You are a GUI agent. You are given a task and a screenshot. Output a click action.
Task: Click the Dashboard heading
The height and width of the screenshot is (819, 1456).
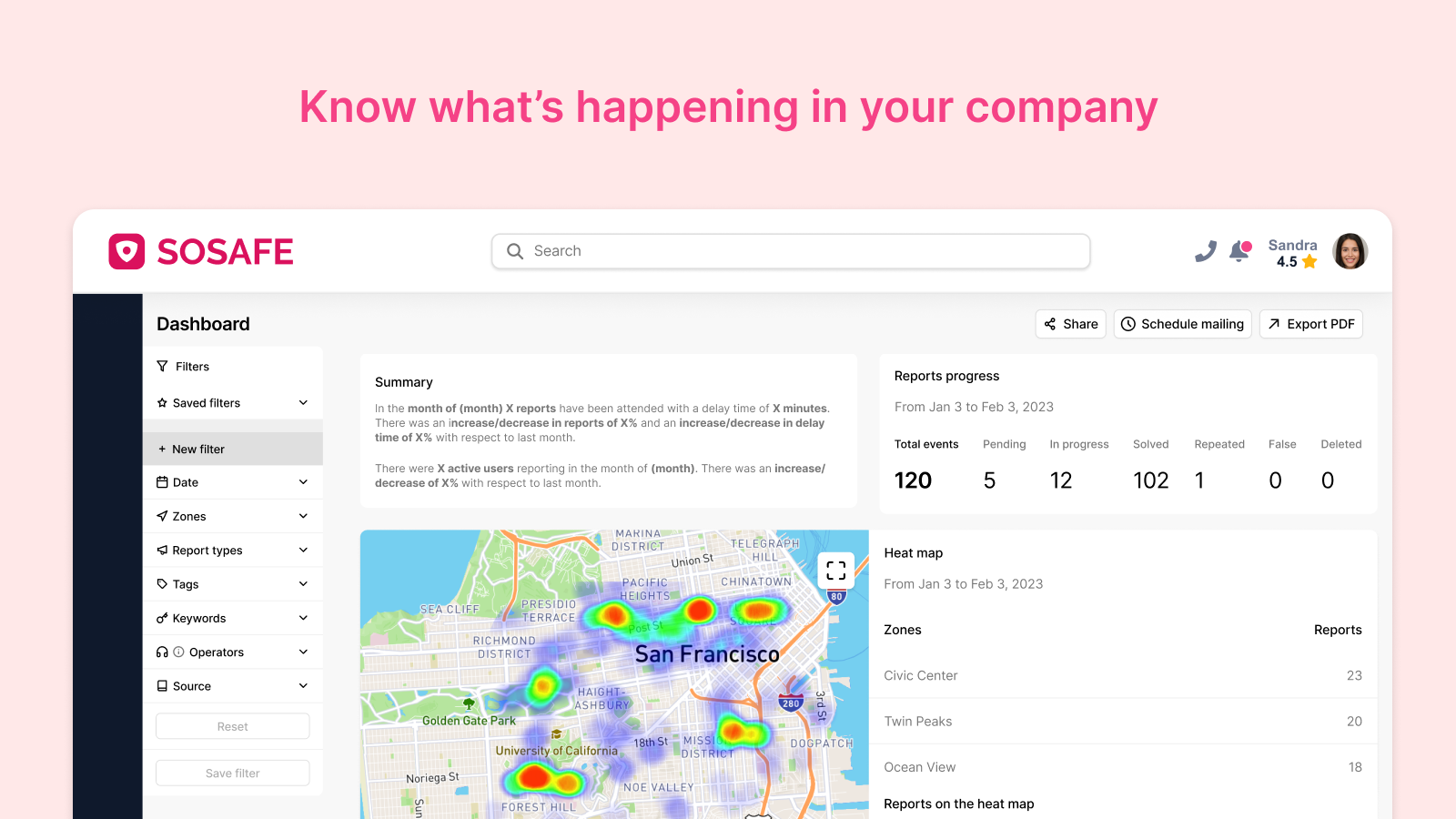point(202,324)
